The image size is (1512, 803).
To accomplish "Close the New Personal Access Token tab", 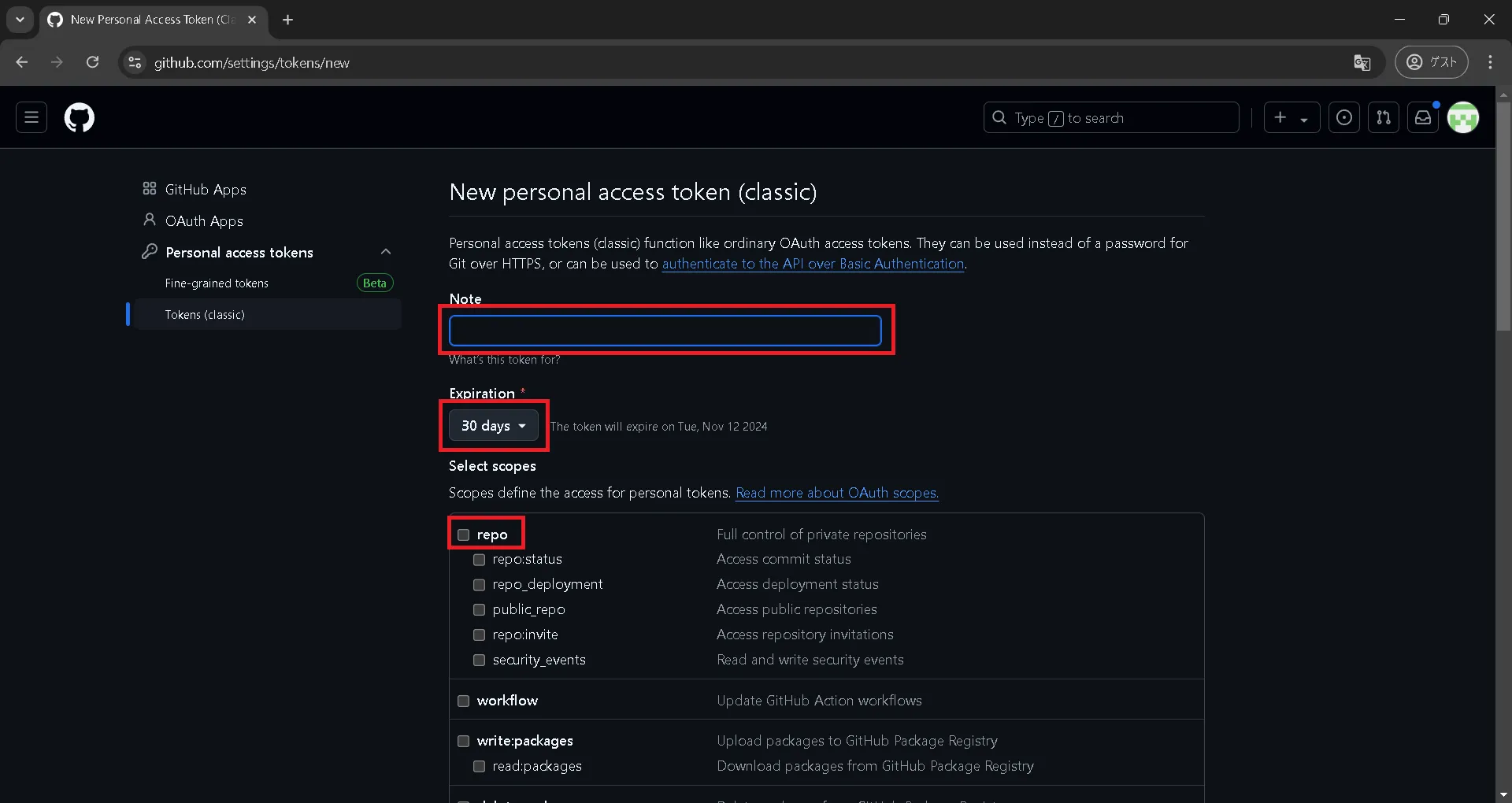I will [x=252, y=20].
